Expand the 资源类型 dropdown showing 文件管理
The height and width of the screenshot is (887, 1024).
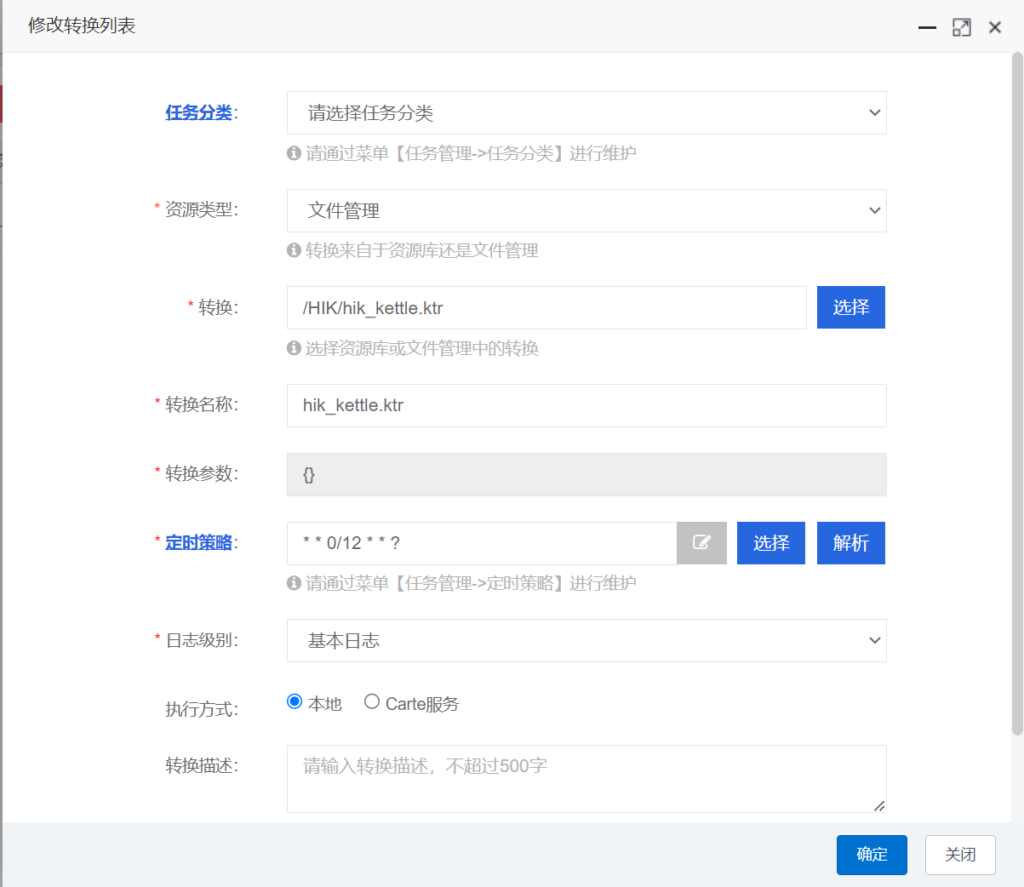pos(586,211)
